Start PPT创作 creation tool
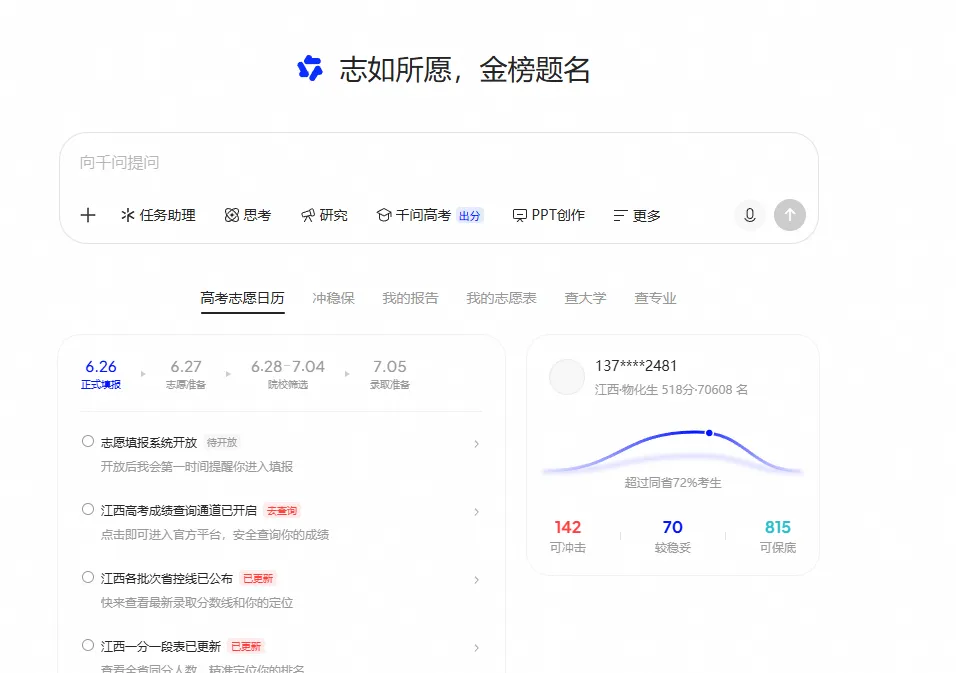 548,215
